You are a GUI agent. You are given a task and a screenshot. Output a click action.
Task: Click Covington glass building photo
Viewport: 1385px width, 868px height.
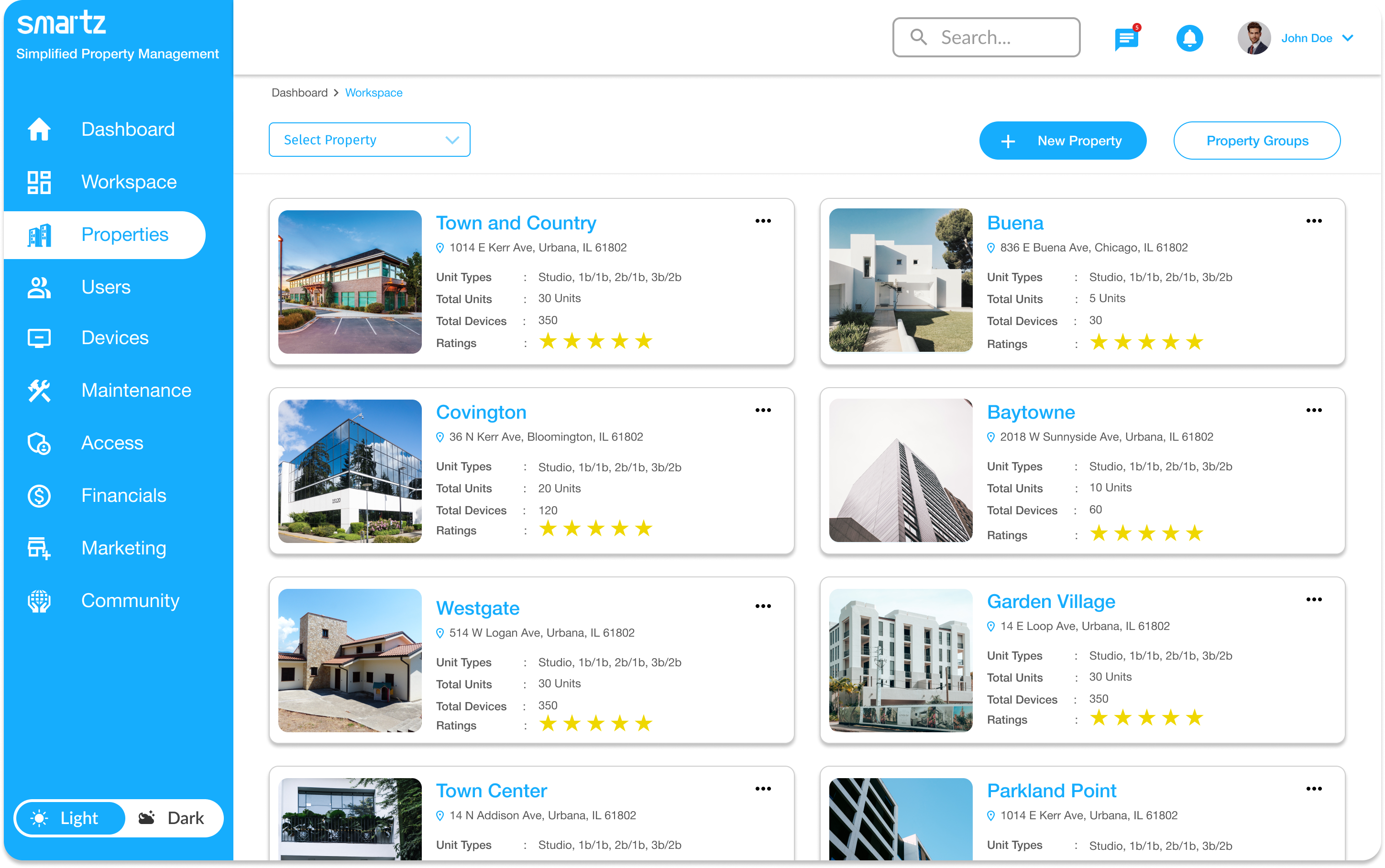350,471
